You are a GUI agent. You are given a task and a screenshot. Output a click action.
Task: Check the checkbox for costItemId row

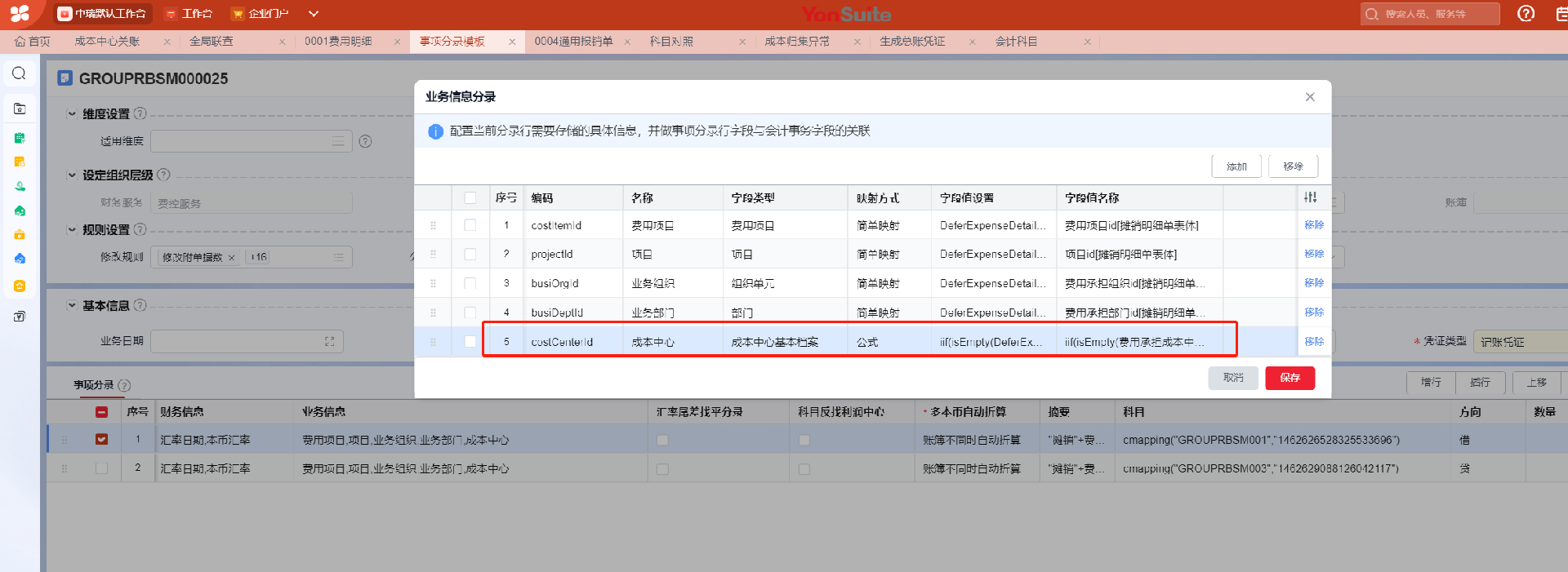(x=470, y=225)
